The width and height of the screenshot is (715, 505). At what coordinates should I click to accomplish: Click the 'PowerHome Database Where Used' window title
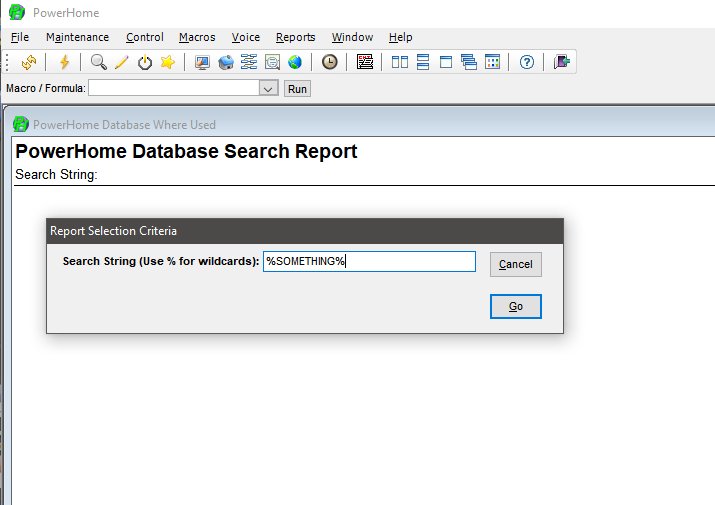(124, 125)
